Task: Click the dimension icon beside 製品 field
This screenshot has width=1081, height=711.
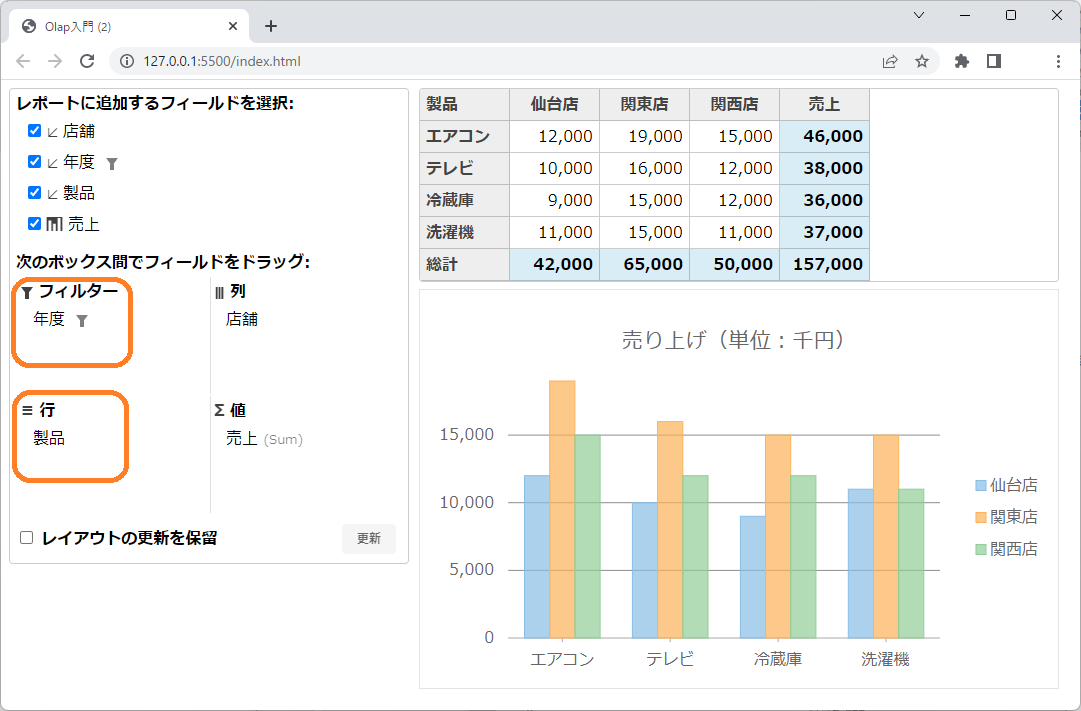Action: (52, 193)
